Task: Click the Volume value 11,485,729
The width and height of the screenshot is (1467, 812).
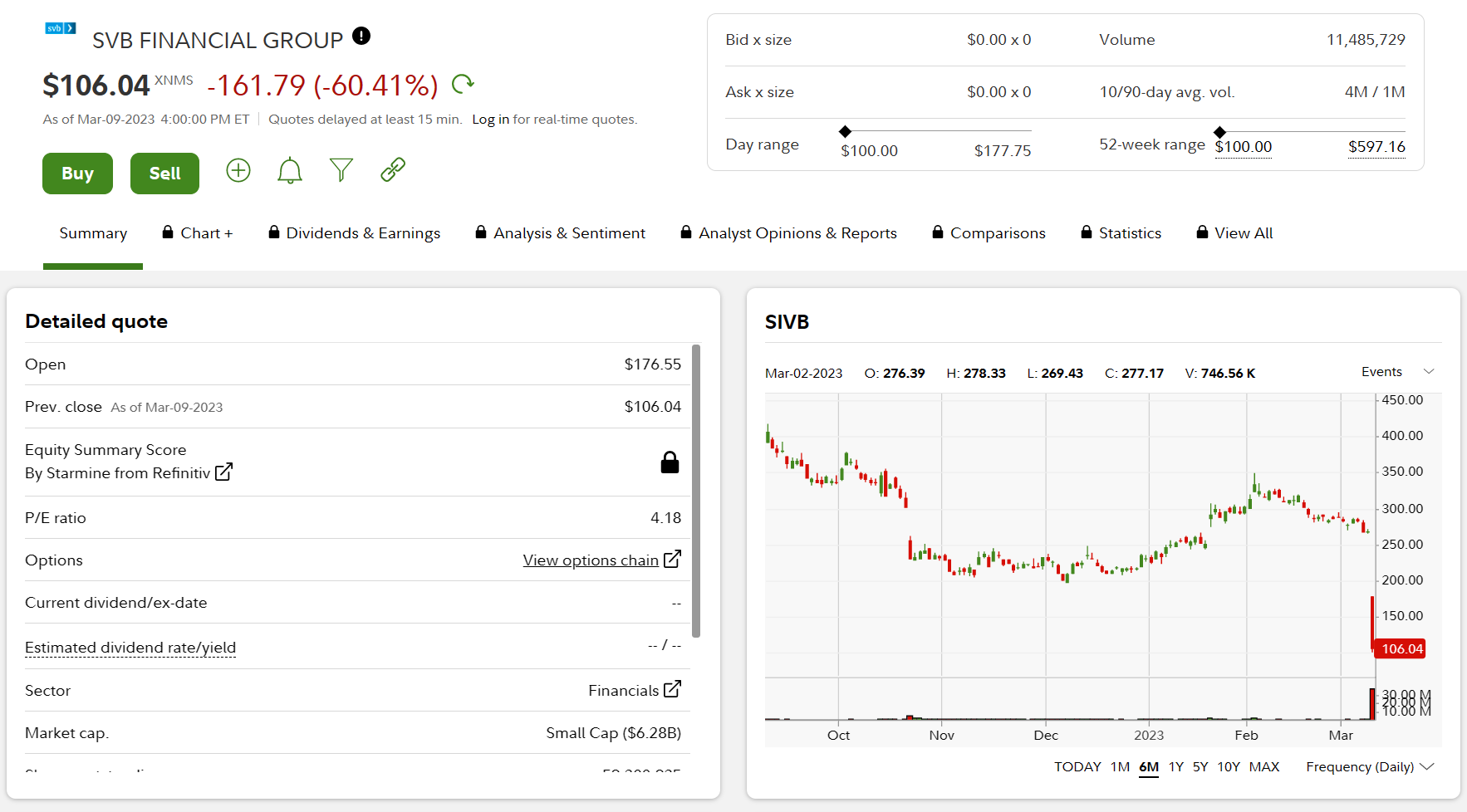Action: click(x=1366, y=40)
